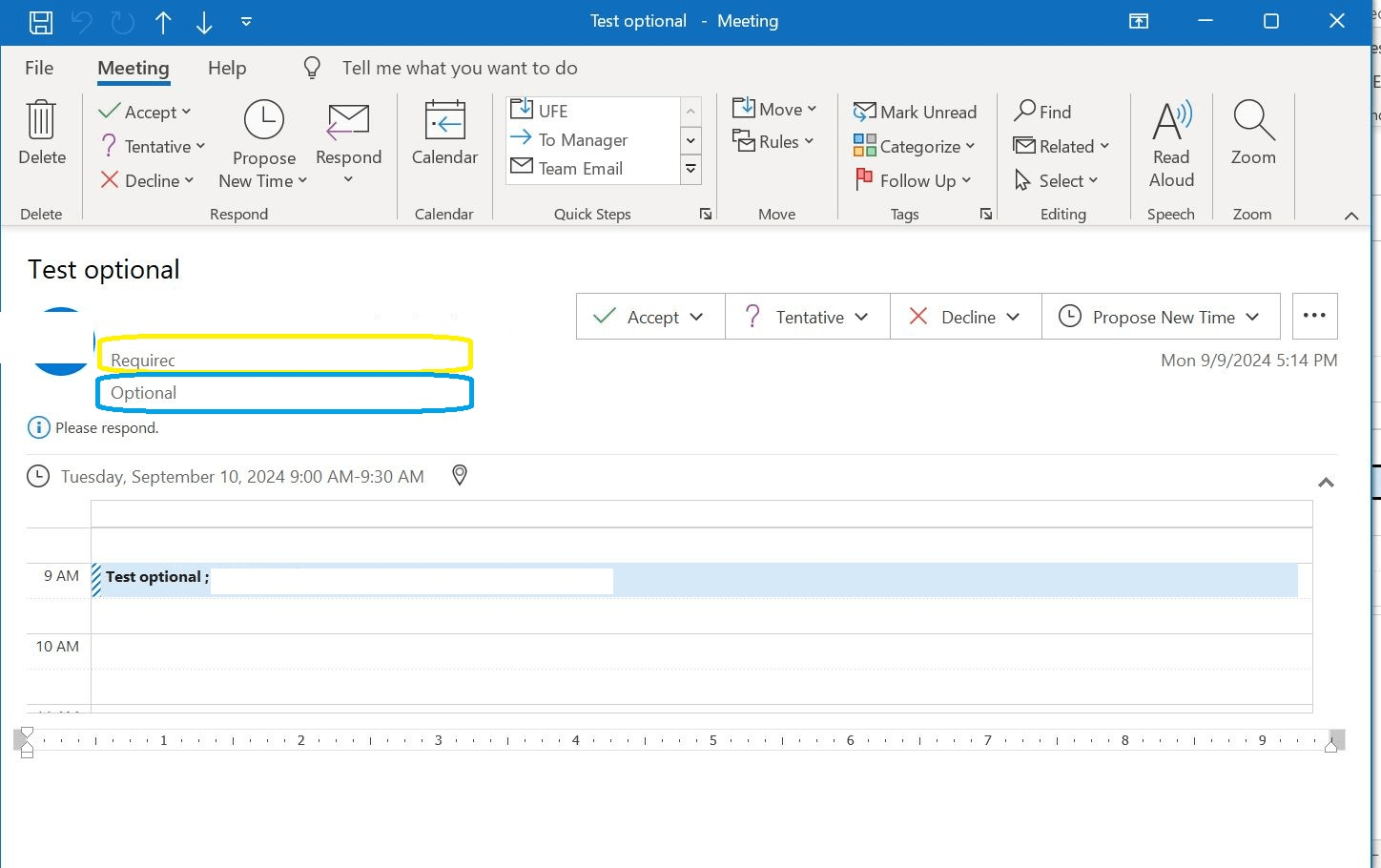Save the meeting using the Save icon
The height and width of the screenshot is (868, 1381).
40,21
